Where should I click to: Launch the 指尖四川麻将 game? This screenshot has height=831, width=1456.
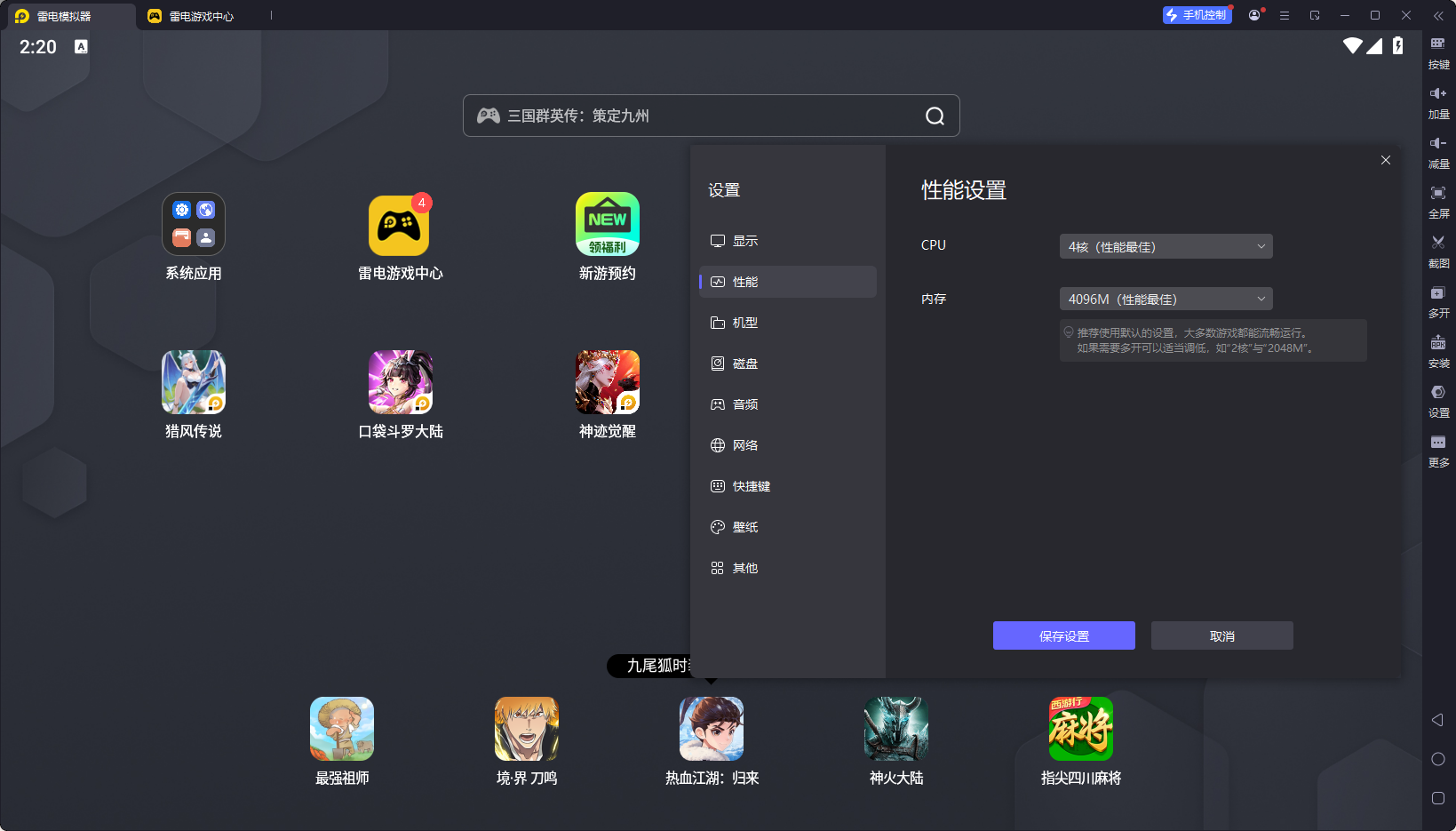click(1081, 741)
